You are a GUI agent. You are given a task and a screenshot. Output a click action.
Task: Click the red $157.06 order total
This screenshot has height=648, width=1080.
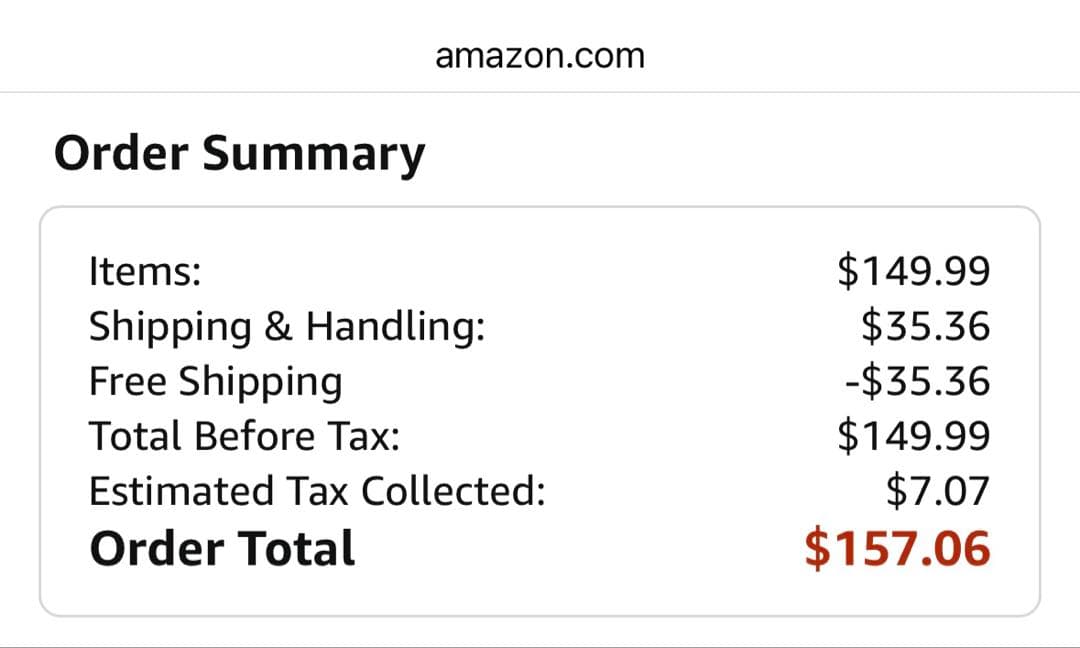coord(897,549)
